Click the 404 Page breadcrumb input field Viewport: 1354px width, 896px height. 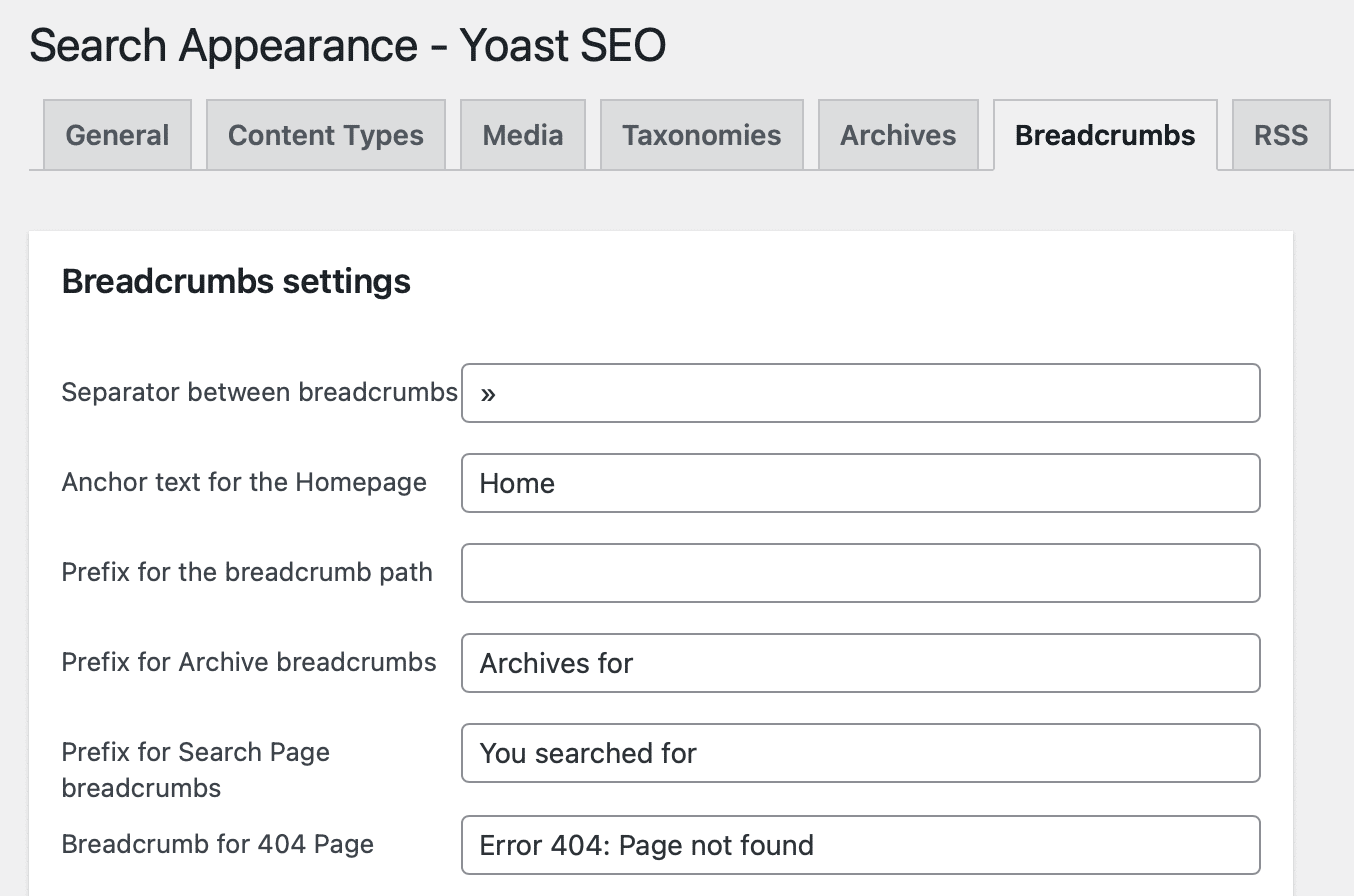click(860, 845)
